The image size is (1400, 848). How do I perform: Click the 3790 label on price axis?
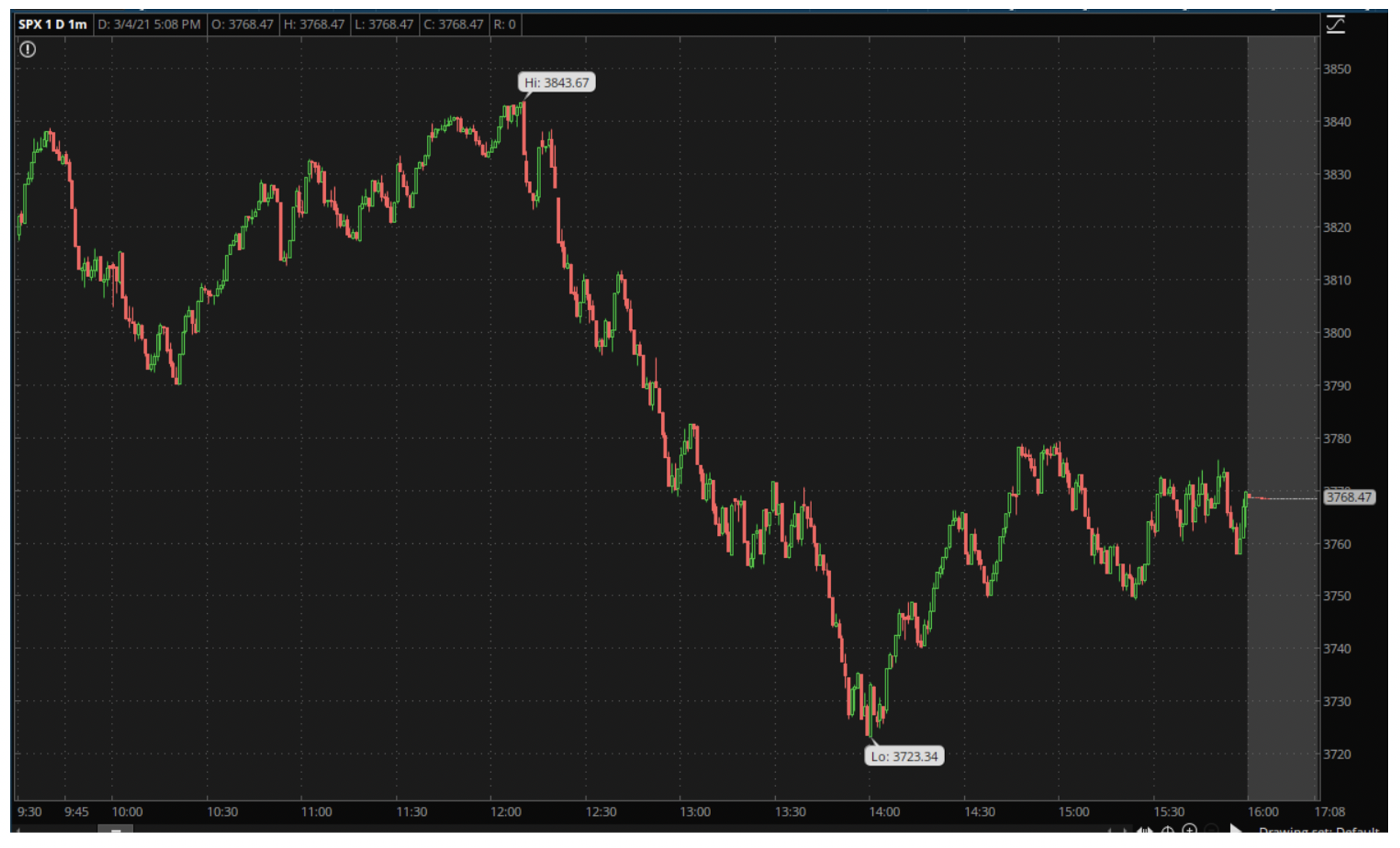pos(1337,386)
